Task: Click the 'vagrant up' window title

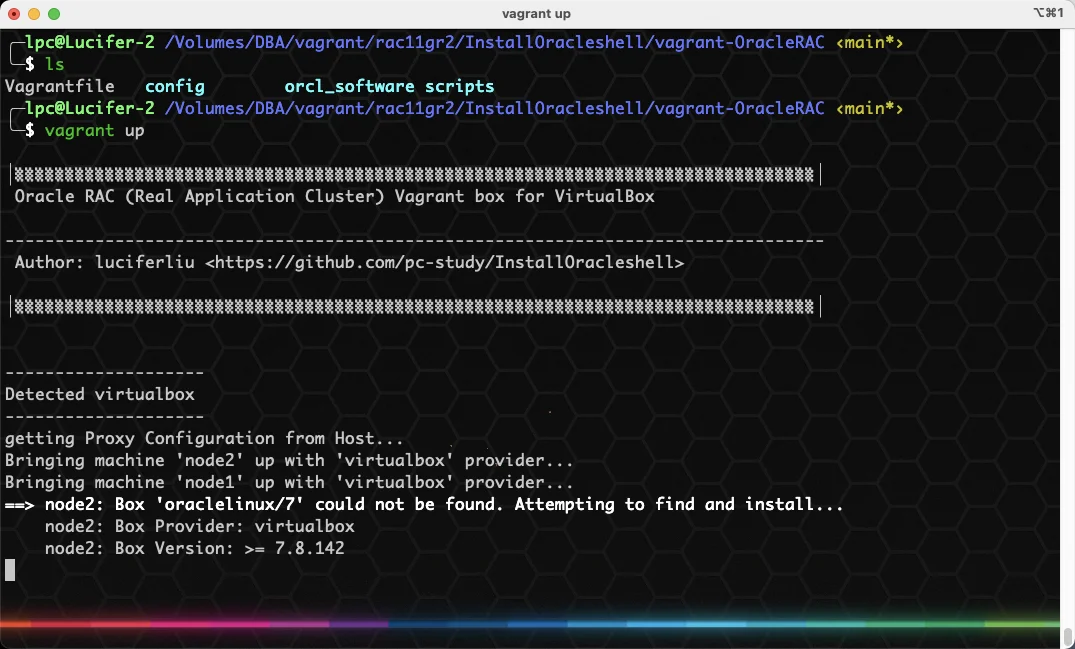Action: [536, 14]
